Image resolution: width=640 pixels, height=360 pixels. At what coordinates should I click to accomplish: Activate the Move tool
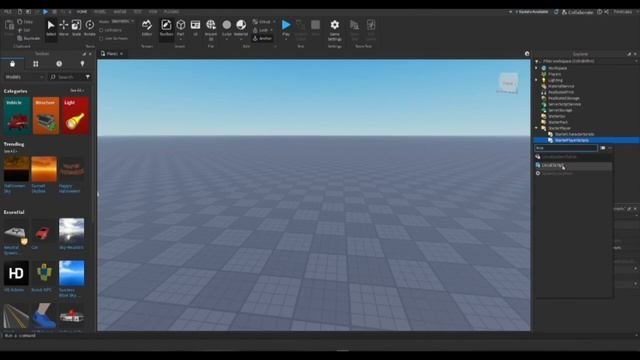tap(64, 29)
